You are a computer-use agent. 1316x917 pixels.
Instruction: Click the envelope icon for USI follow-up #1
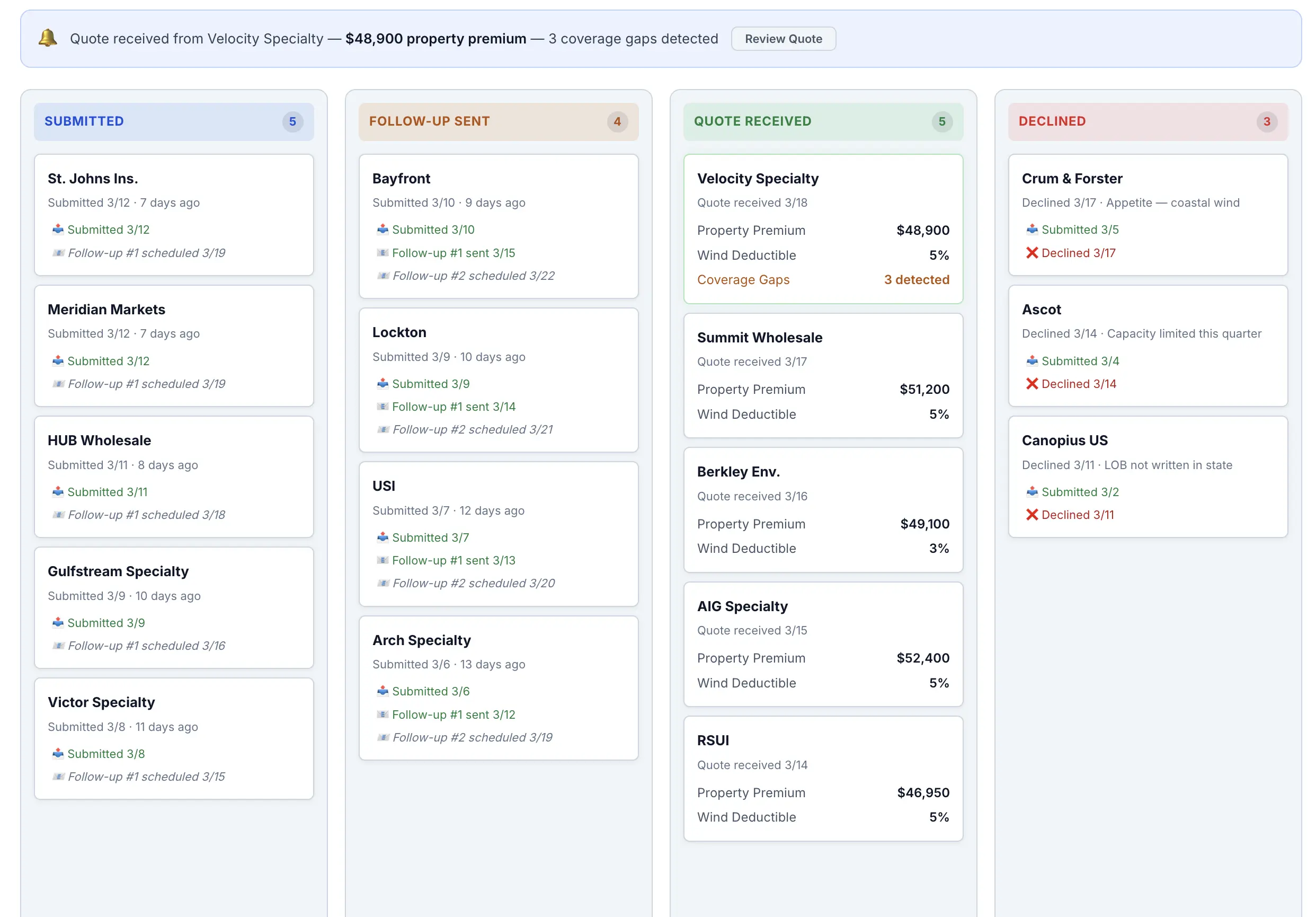[x=383, y=560]
